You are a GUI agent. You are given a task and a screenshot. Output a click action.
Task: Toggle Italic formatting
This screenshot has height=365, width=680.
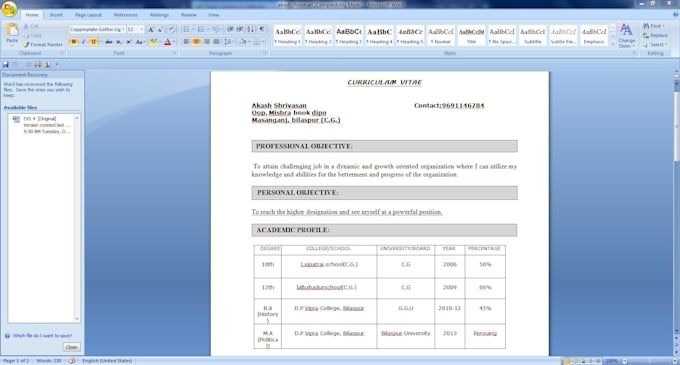click(x=83, y=42)
